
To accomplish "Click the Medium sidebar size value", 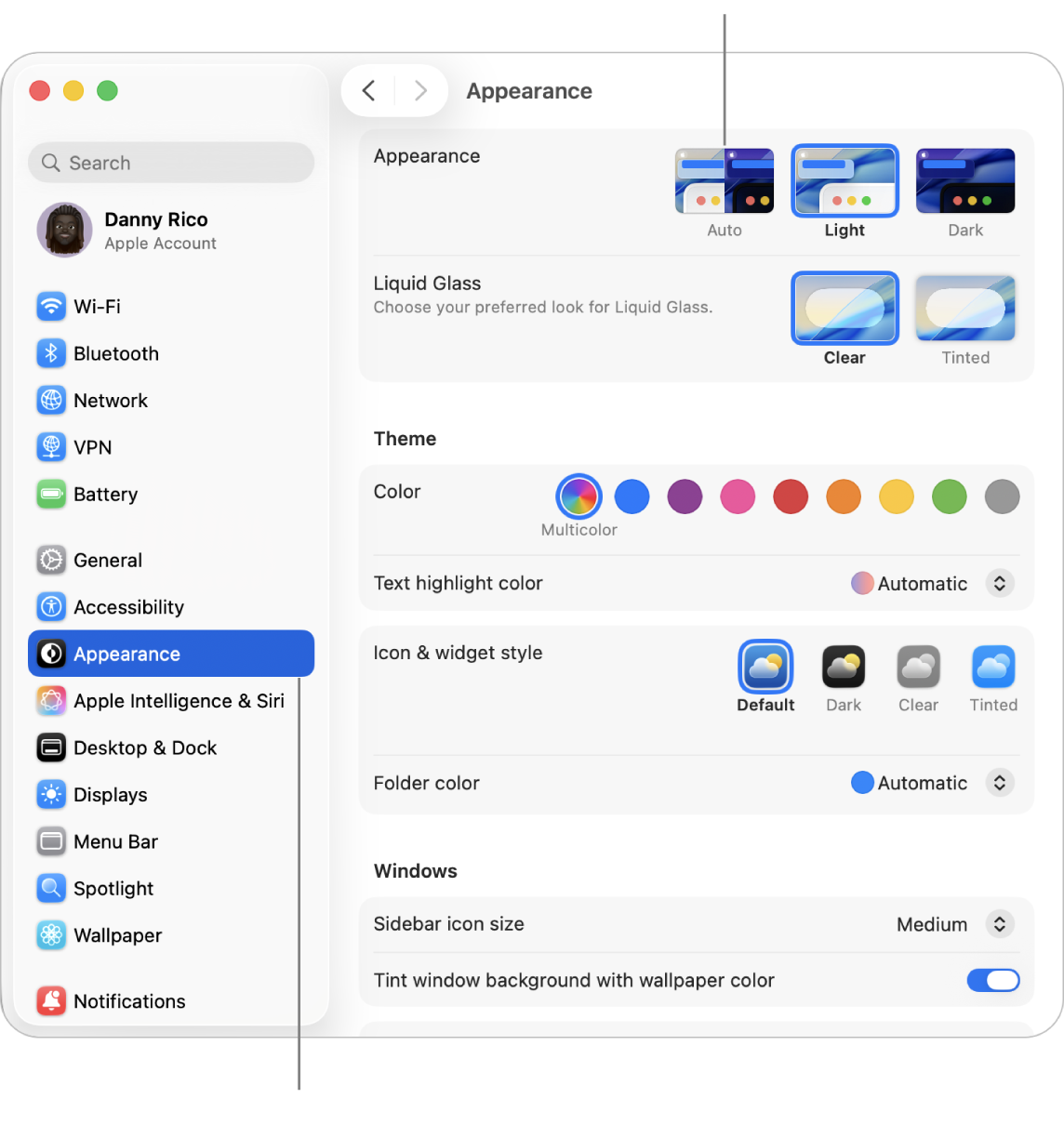I will click(932, 924).
